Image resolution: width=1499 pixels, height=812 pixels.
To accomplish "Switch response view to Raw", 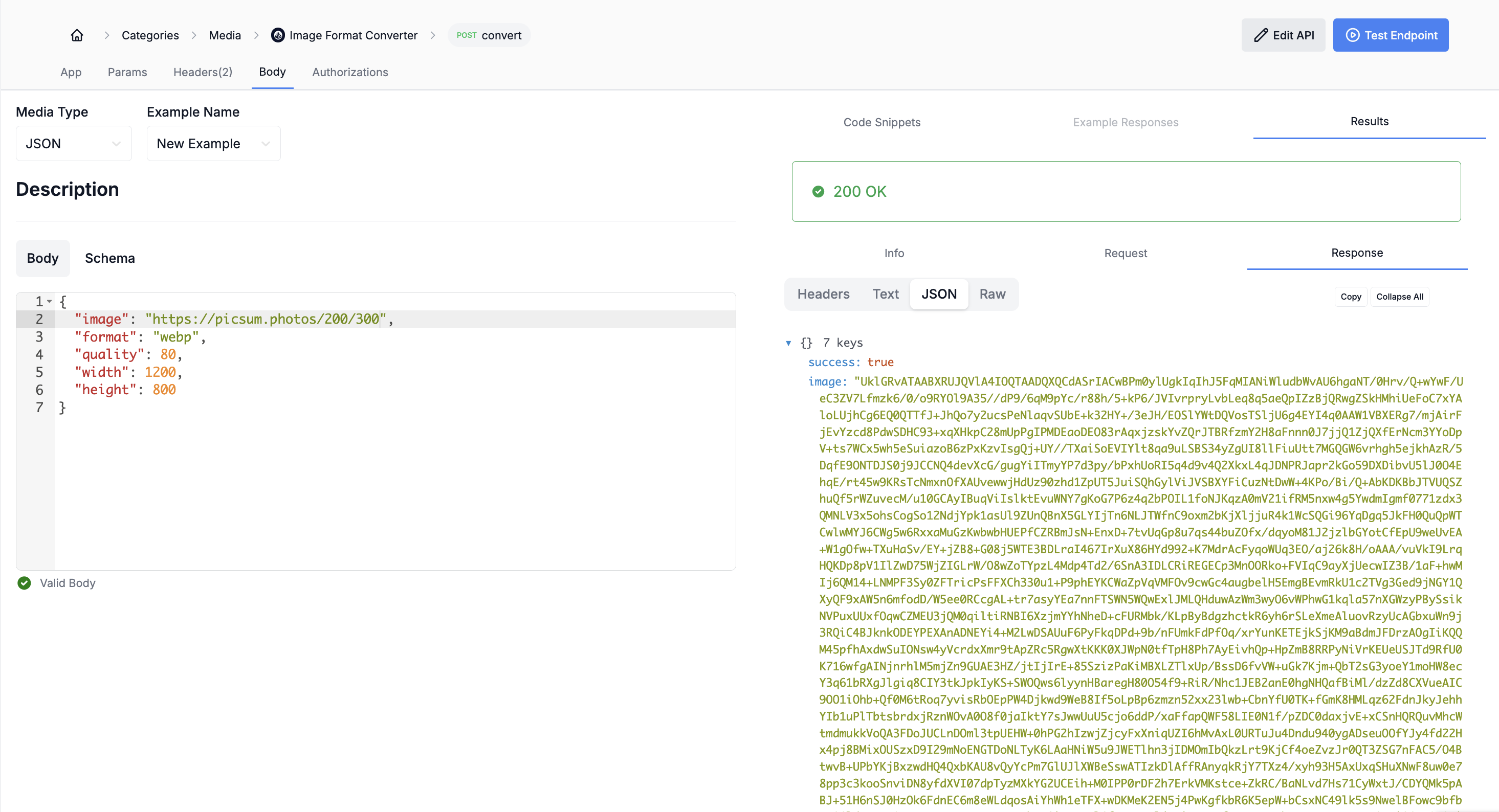I will tap(992, 295).
